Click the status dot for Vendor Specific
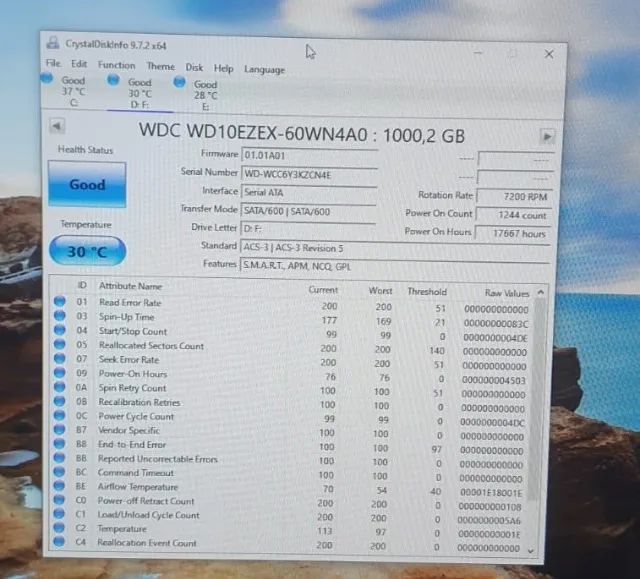640x579 pixels. pos(60,429)
